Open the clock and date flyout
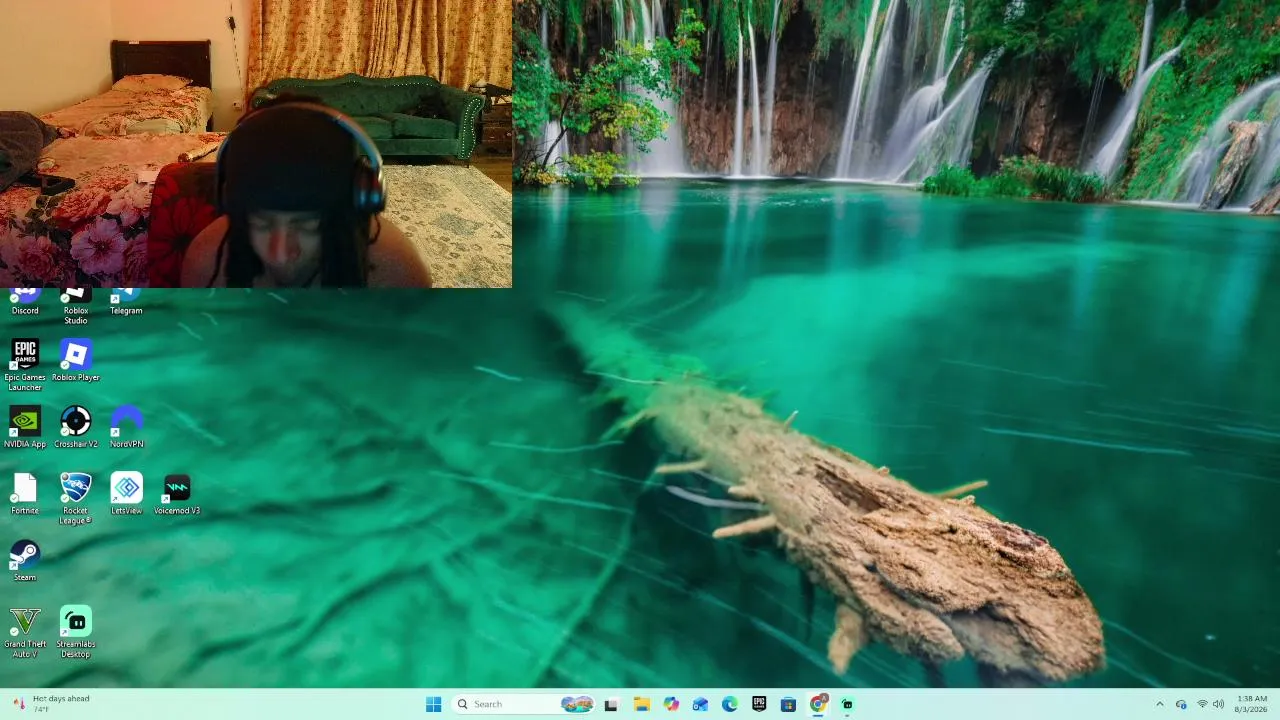The height and width of the screenshot is (720, 1280). coord(1252,704)
